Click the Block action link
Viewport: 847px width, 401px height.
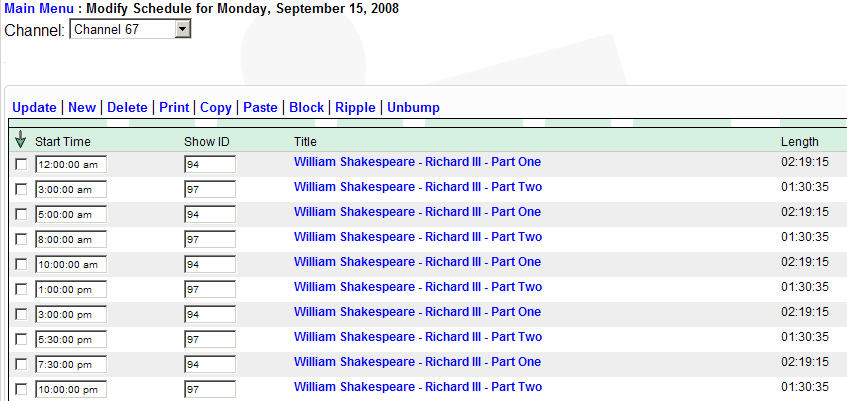307,107
